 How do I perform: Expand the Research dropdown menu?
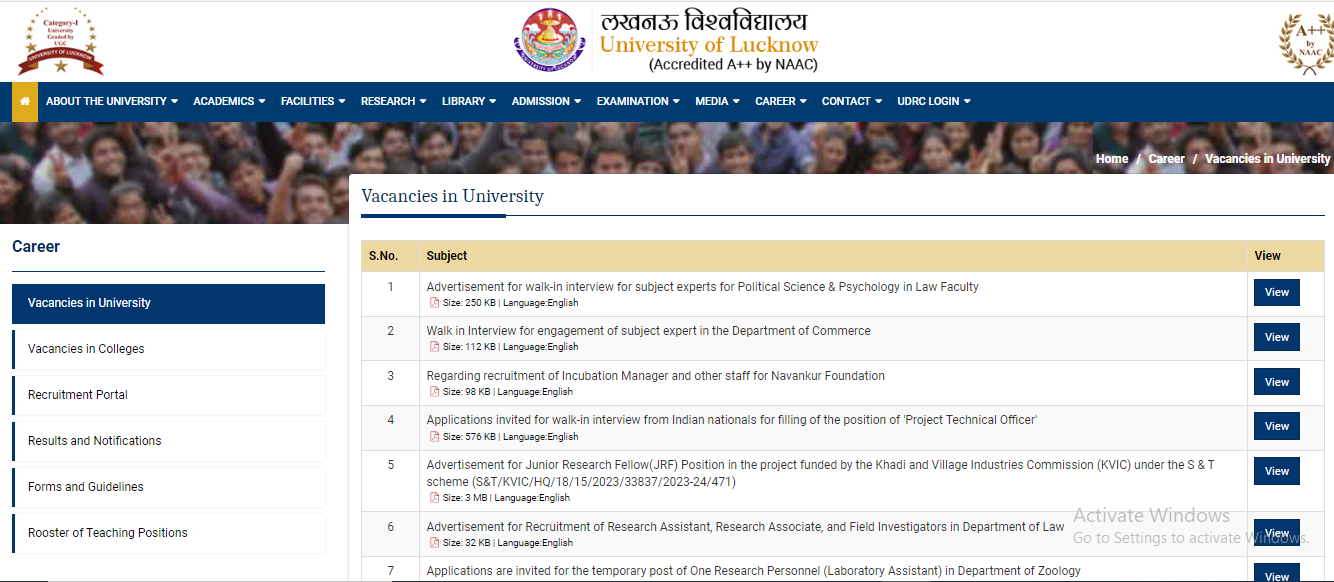[x=394, y=102]
